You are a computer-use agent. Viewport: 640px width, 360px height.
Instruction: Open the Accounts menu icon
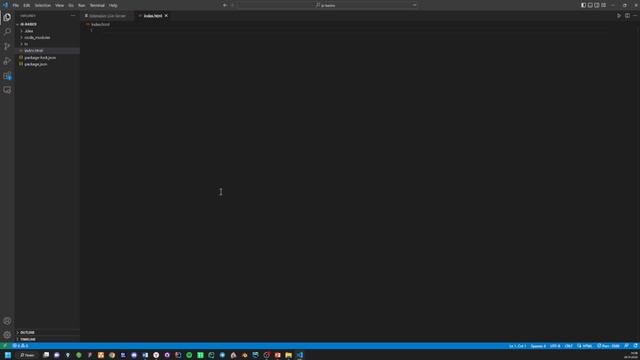point(7,321)
